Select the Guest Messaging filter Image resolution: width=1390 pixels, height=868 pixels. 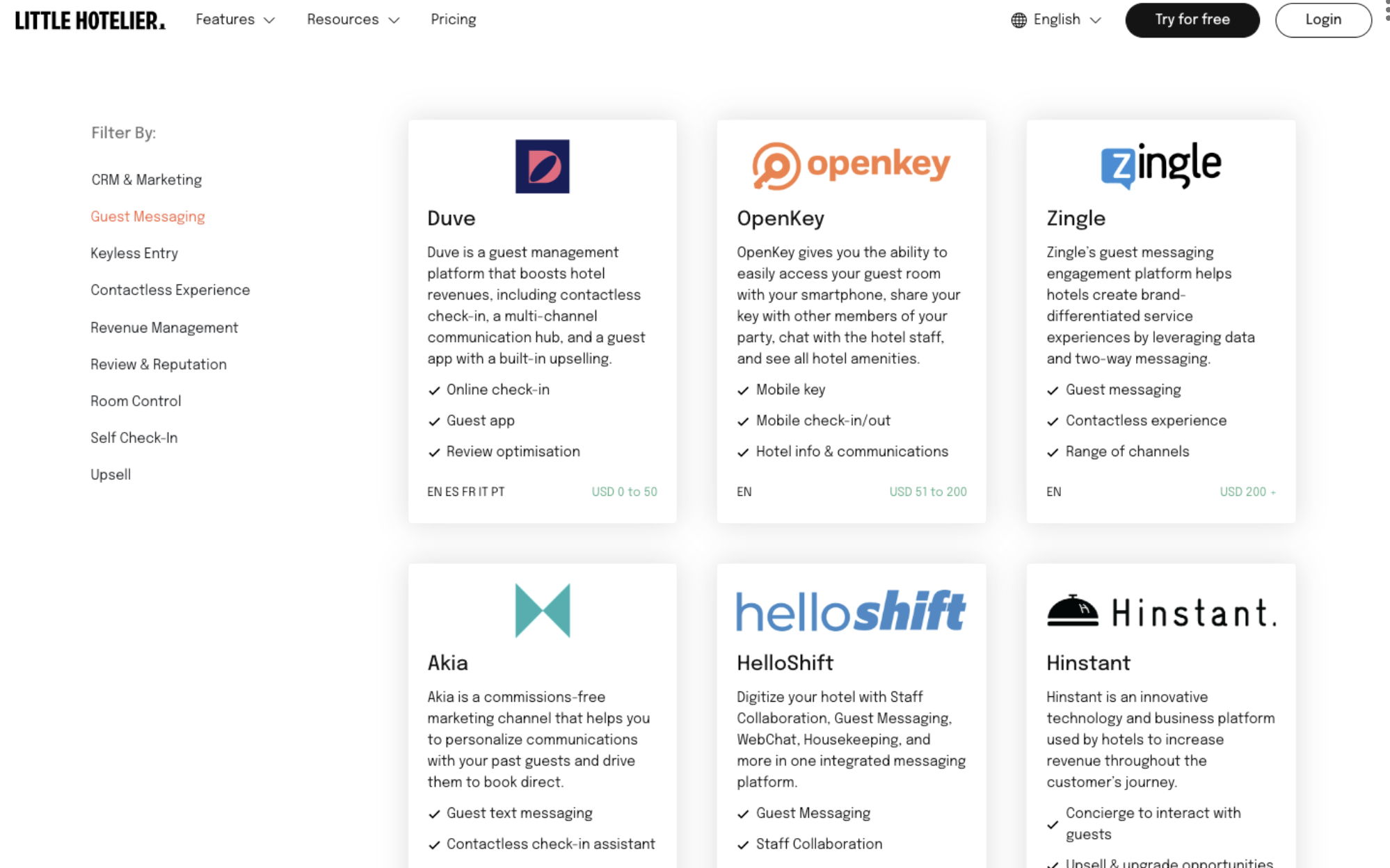147,216
